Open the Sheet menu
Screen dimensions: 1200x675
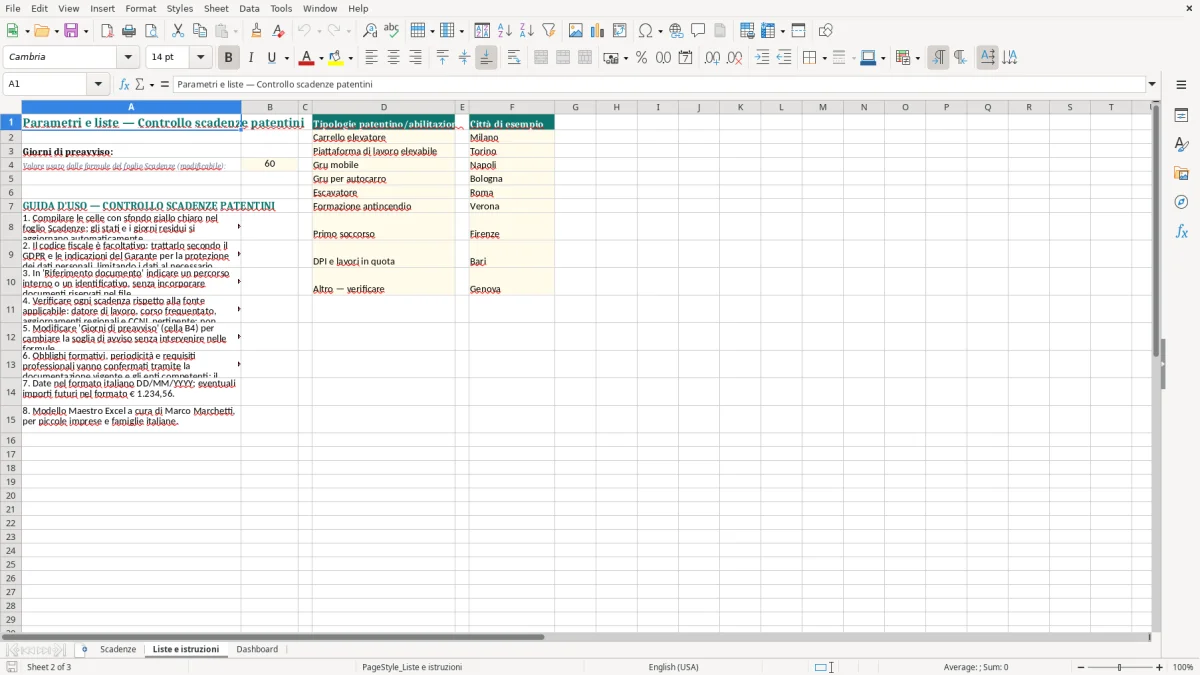pyautogui.click(x=216, y=8)
